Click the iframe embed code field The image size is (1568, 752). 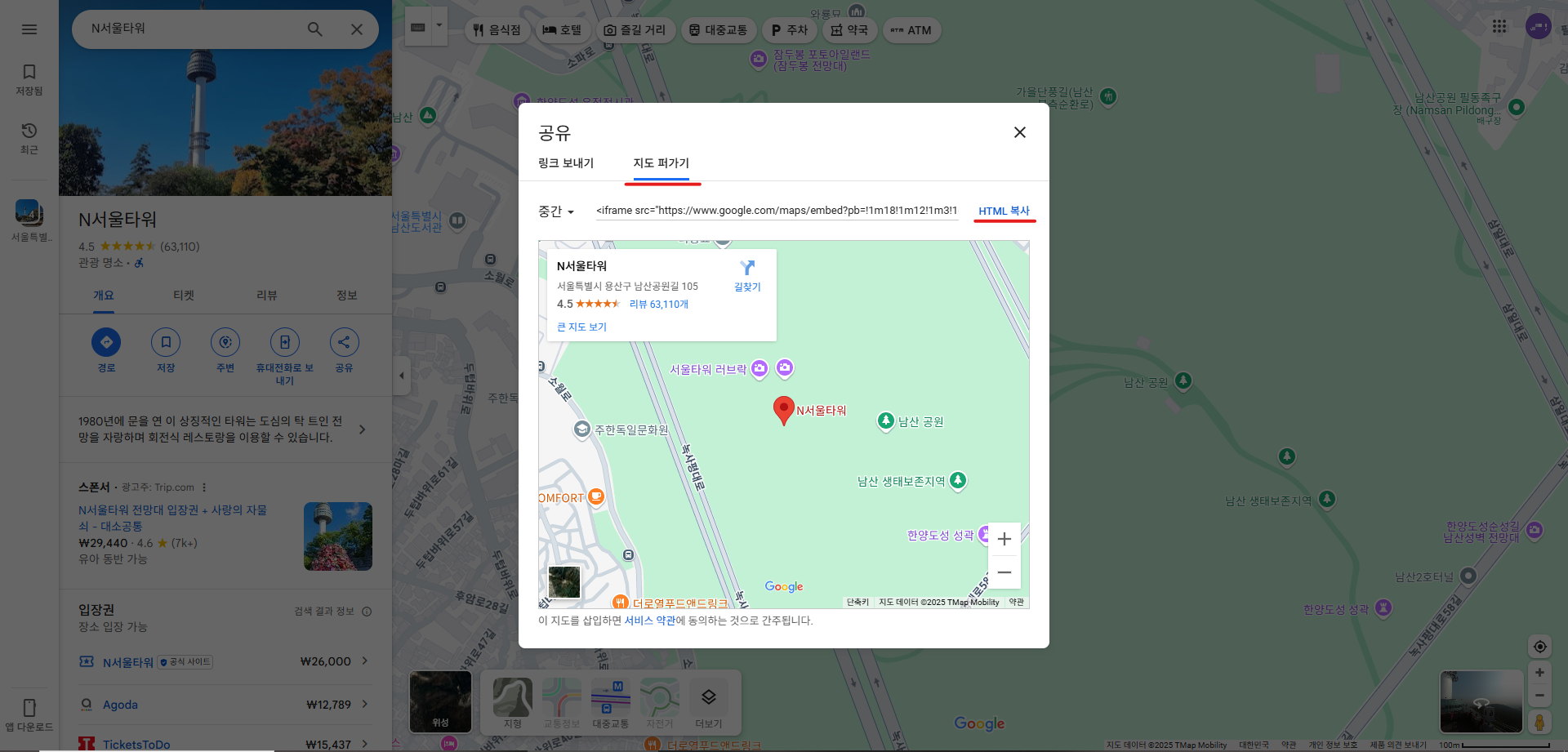(x=777, y=211)
